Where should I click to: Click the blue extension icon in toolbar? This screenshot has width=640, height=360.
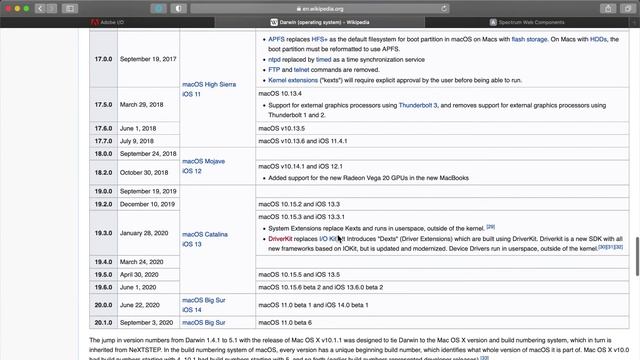click(x=158, y=8)
